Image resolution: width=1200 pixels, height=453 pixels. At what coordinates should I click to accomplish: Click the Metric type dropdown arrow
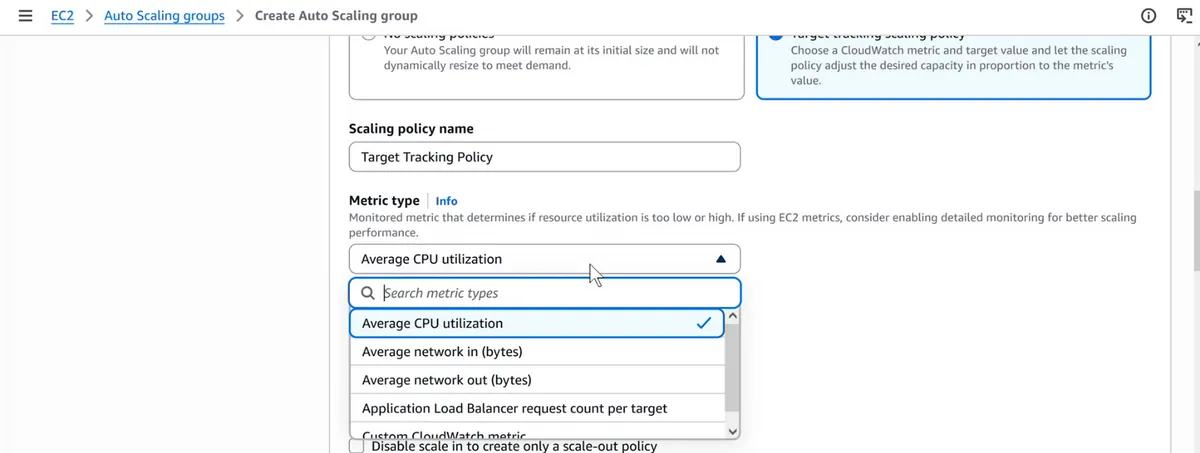coord(721,259)
